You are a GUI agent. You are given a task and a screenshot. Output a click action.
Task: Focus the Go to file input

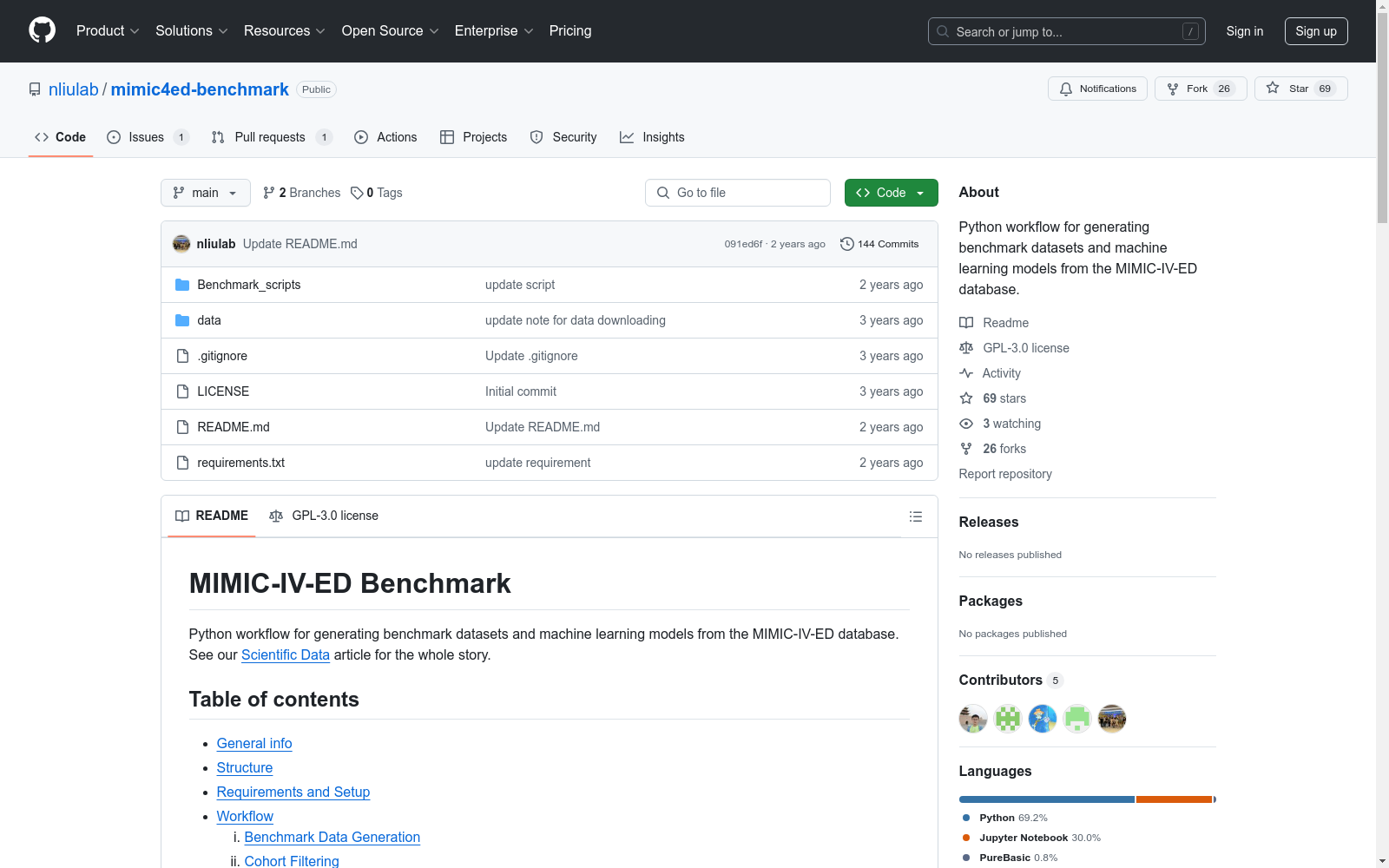pyautogui.click(x=738, y=193)
